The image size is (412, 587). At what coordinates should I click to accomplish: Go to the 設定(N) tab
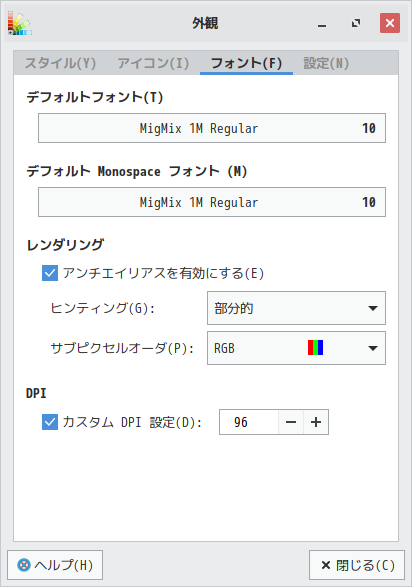[x=326, y=63]
